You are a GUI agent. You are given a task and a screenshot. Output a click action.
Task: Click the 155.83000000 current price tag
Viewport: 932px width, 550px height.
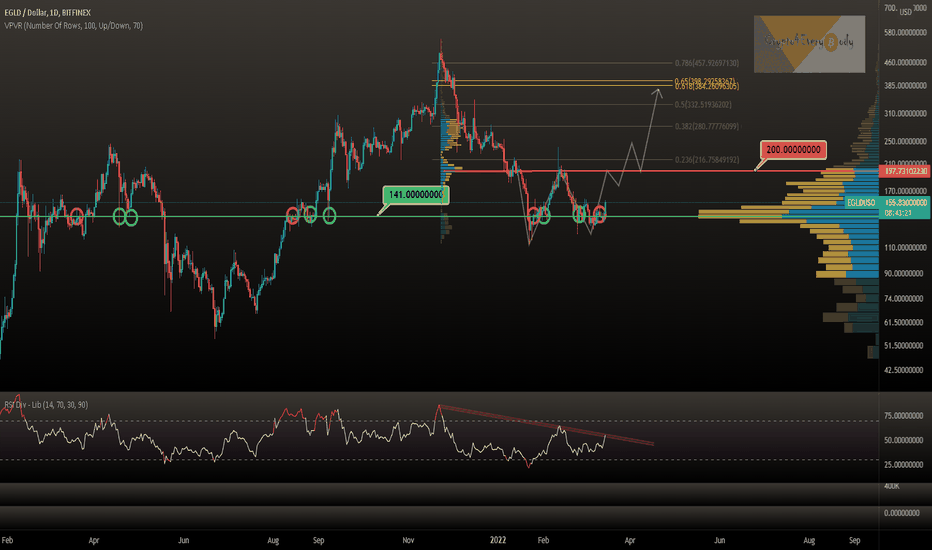pyautogui.click(x=905, y=203)
